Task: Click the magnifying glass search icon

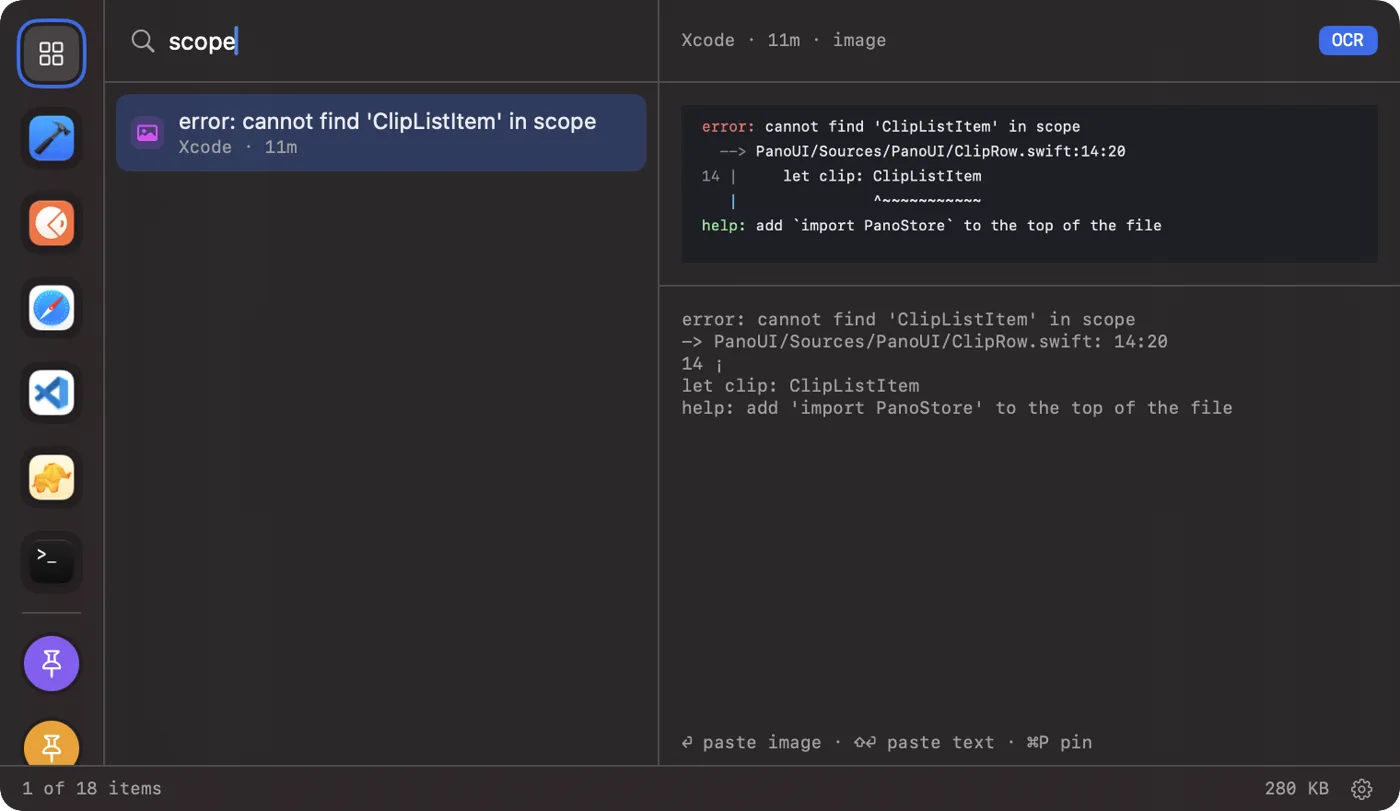Action: 143,41
